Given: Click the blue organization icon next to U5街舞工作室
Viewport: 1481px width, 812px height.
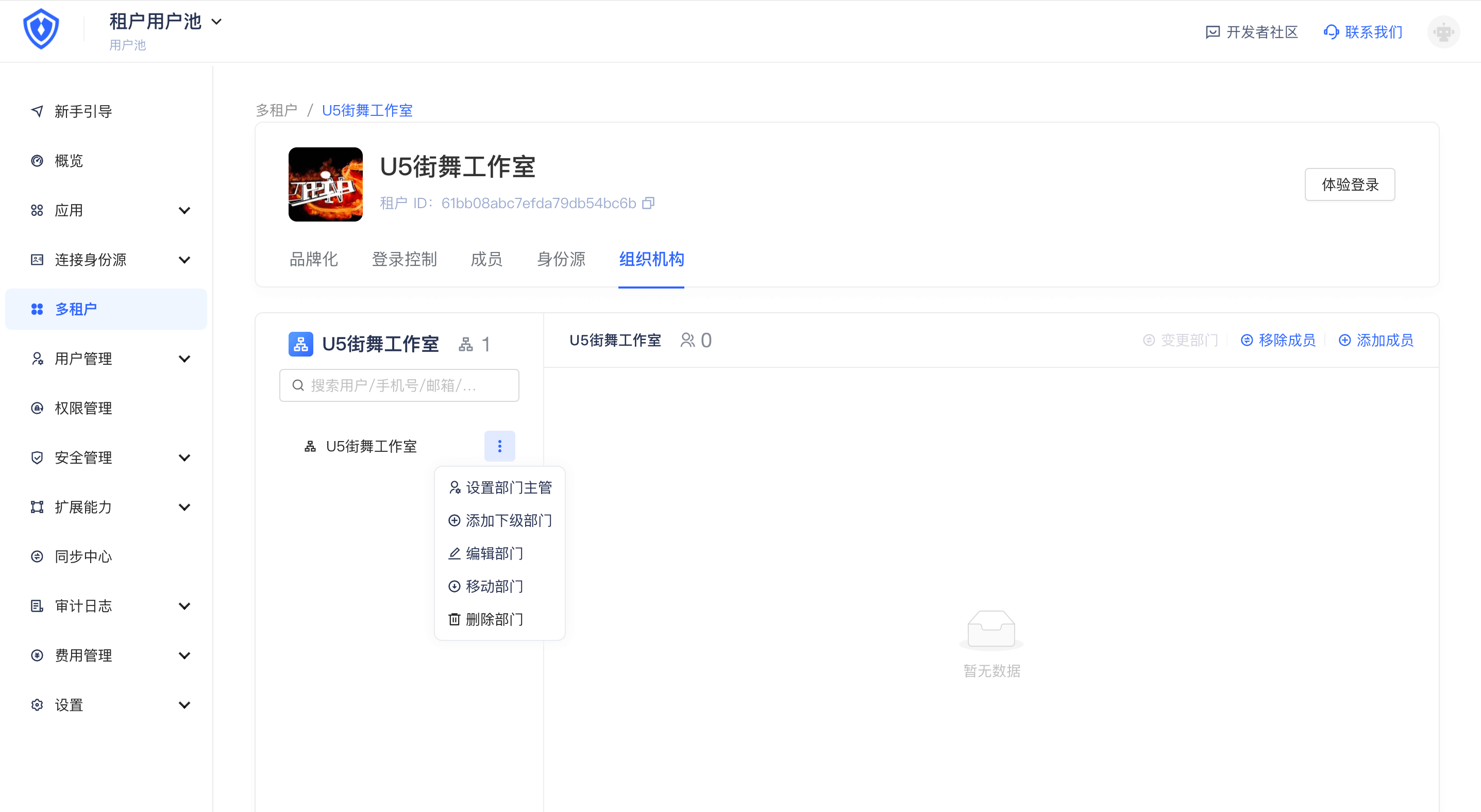Looking at the screenshot, I should point(301,344).
